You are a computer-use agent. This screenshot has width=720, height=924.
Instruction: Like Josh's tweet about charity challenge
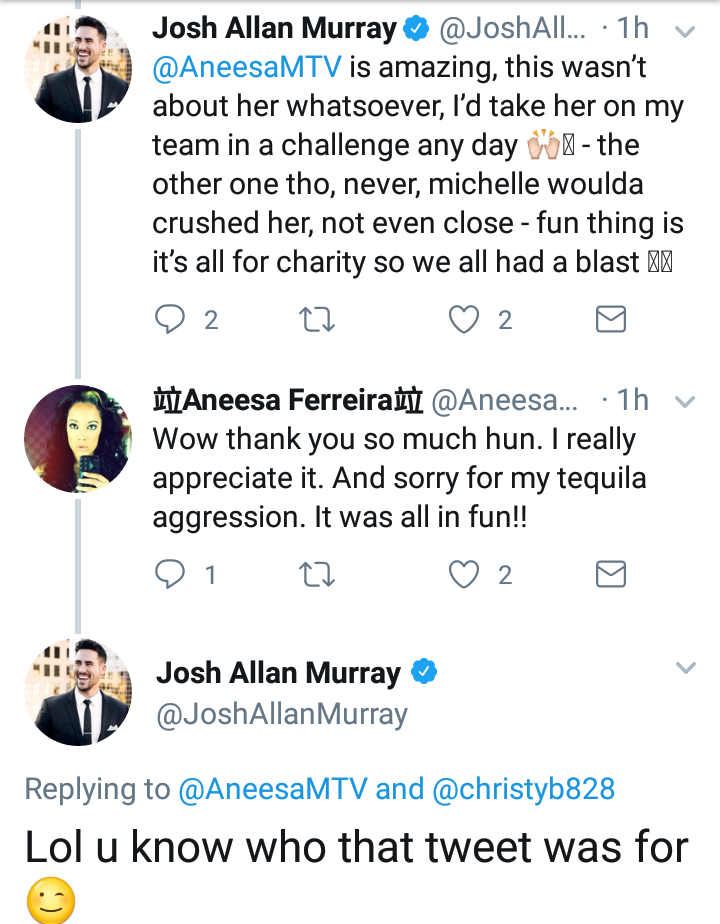(464, 319)
